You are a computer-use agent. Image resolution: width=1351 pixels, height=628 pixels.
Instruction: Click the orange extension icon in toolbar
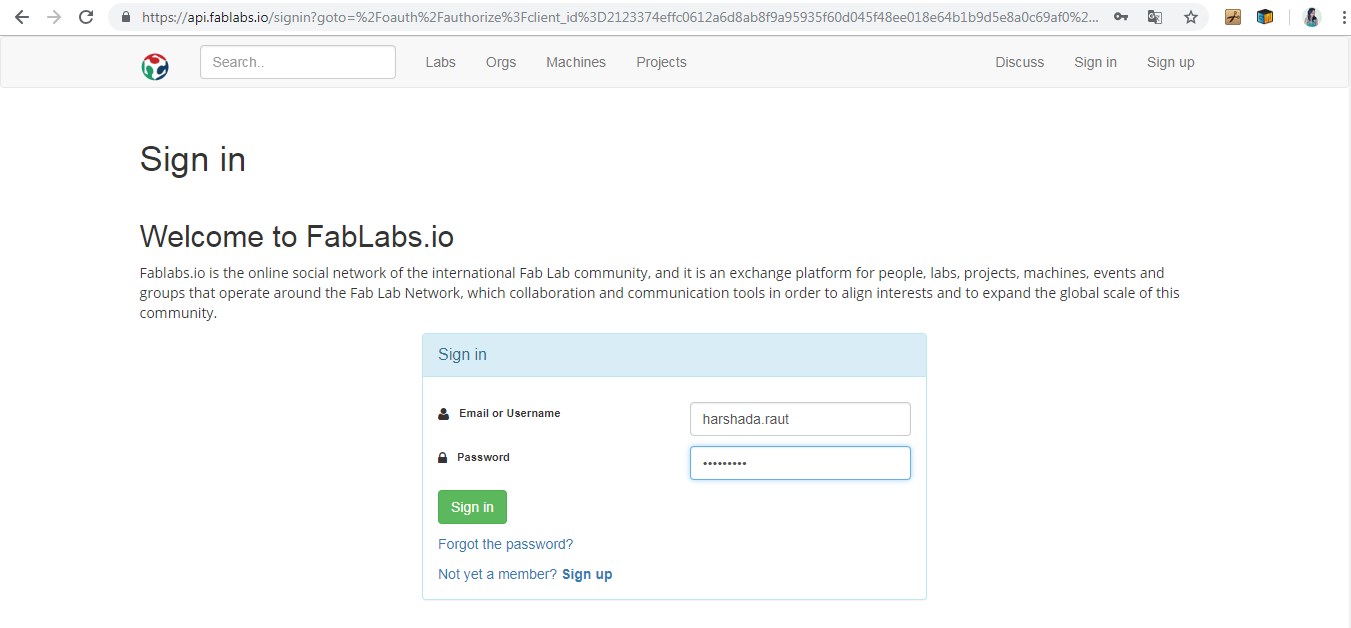(1233, 17)
